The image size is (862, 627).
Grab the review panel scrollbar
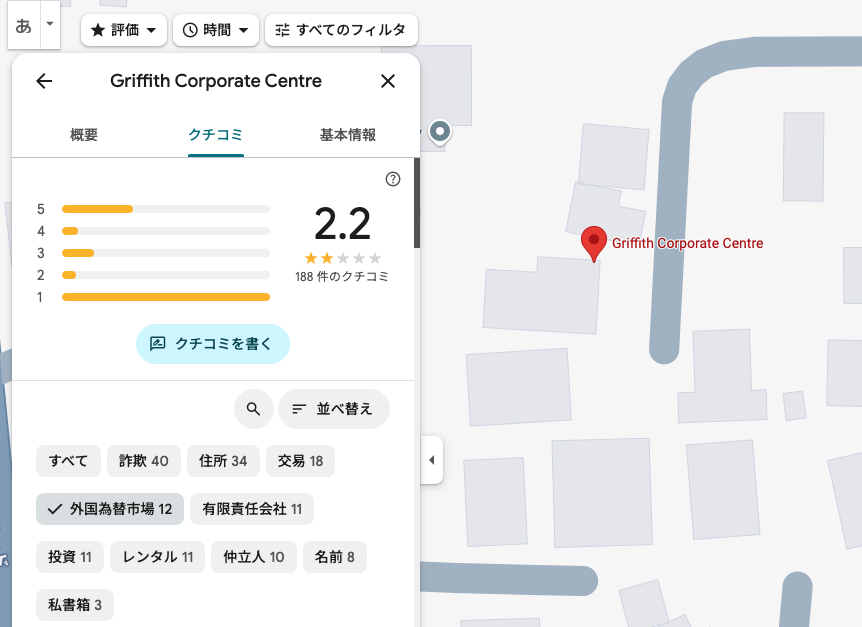click(417, 203)
